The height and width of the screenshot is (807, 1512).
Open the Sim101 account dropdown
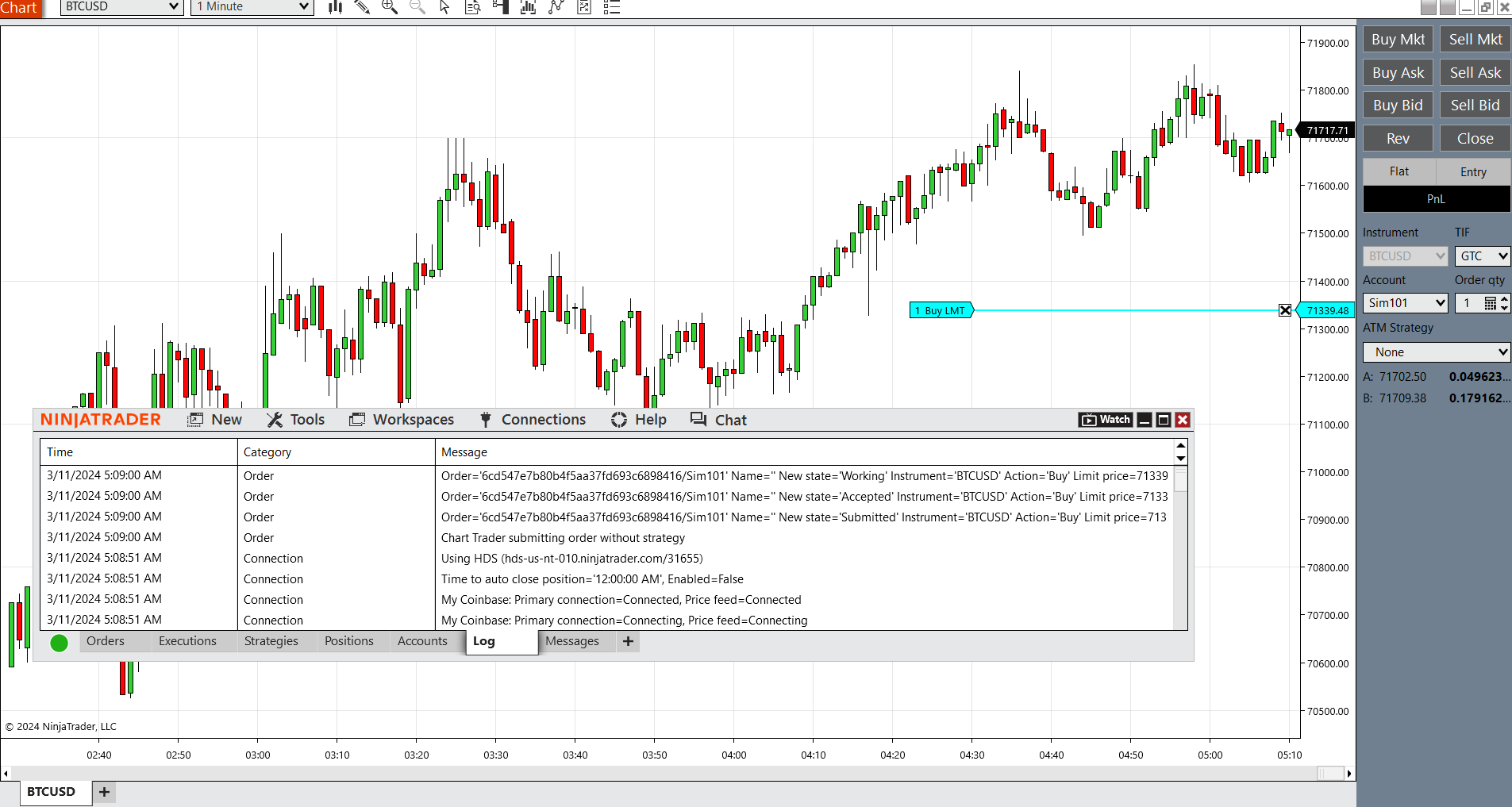click(x=1406, y=303)
